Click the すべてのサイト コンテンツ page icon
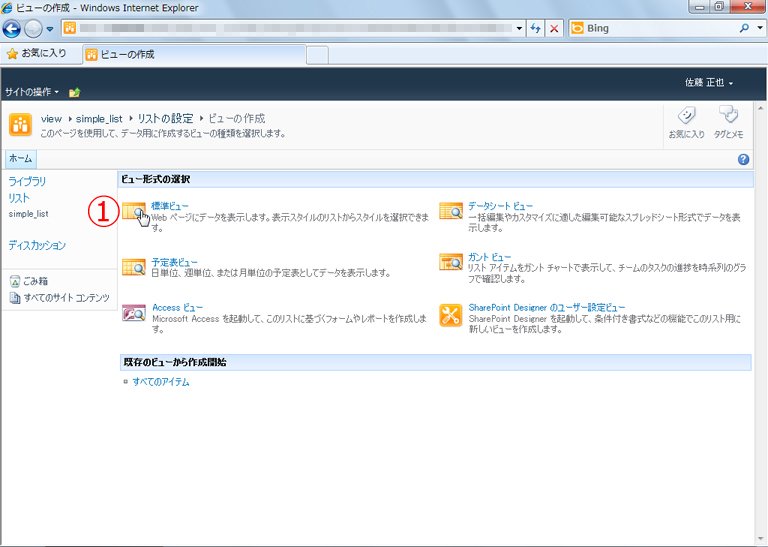The image size is (768, 547). click(x=15, y=298)
